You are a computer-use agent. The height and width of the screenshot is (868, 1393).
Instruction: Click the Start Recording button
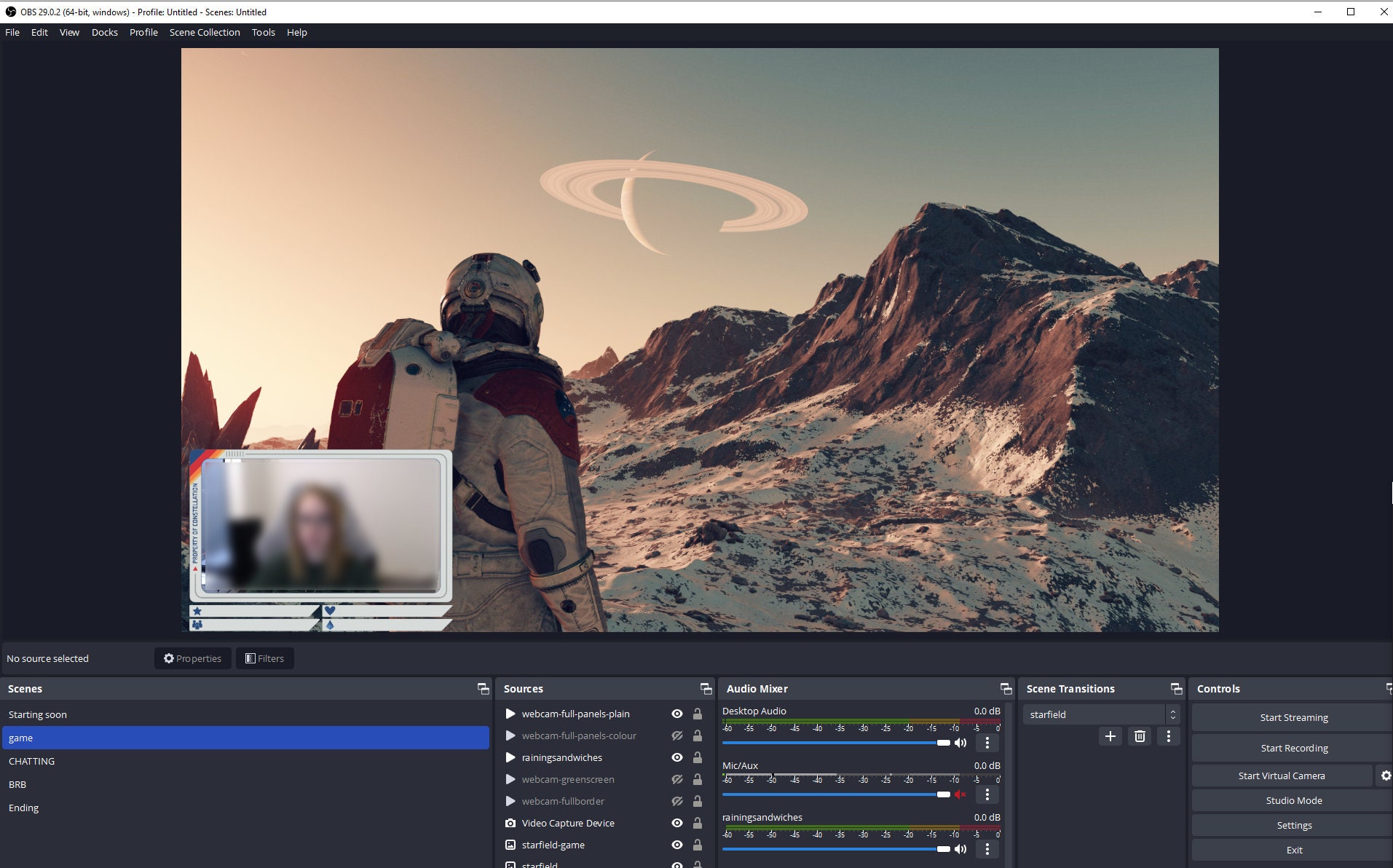(x=1293, y=747)
